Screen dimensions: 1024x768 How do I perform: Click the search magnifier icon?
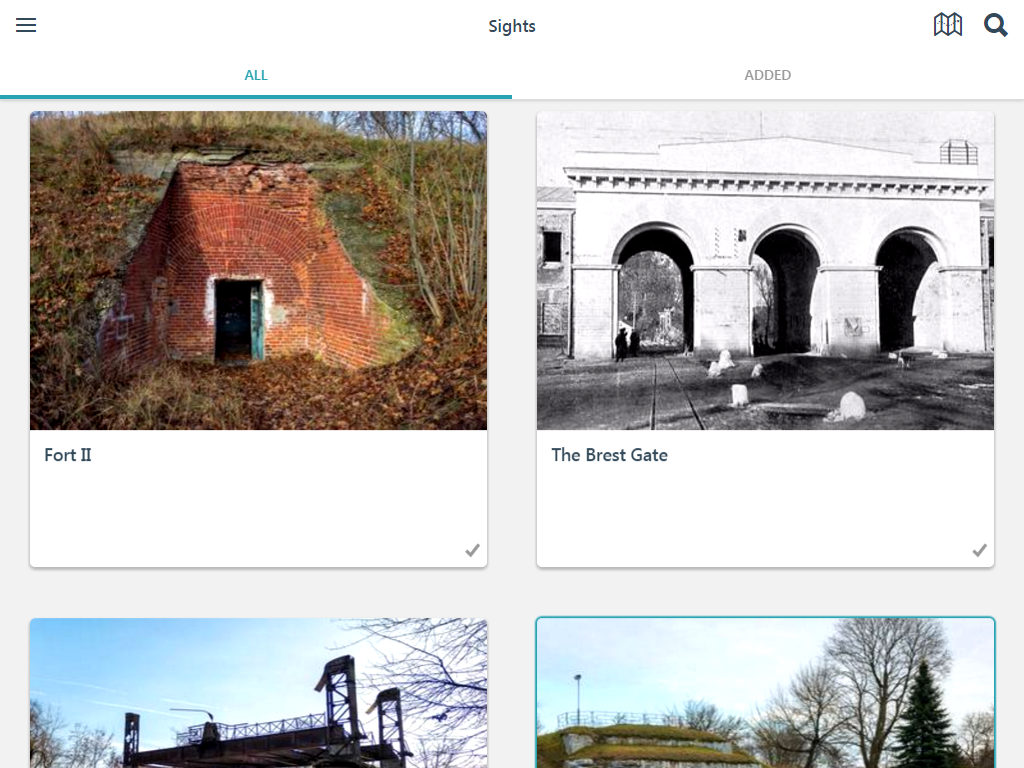995,25
